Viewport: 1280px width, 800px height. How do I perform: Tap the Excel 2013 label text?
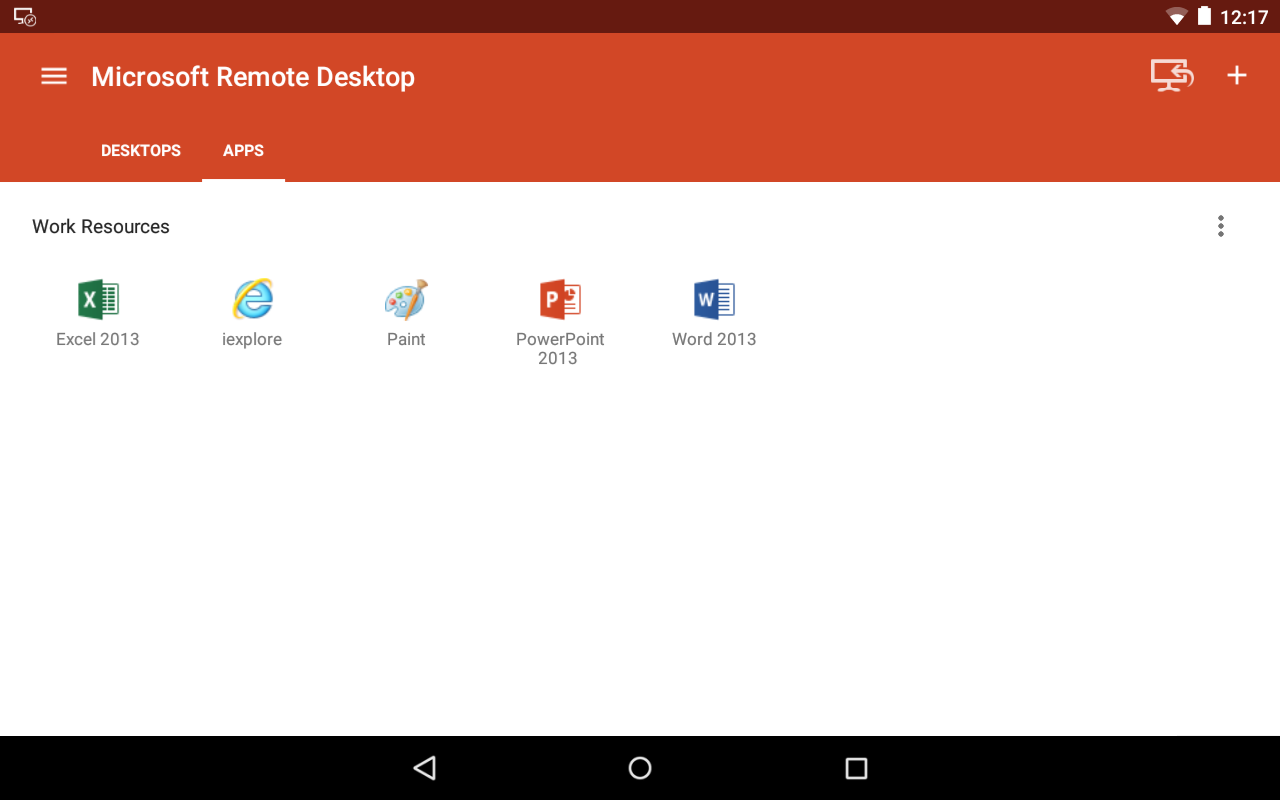97,339
